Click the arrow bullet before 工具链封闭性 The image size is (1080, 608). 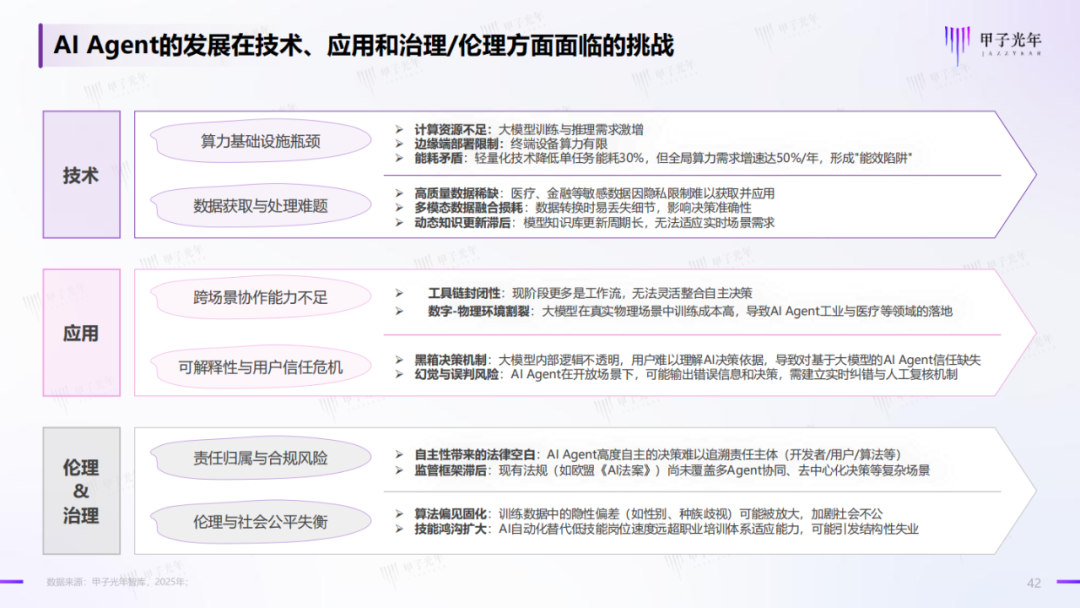point(399,293)
